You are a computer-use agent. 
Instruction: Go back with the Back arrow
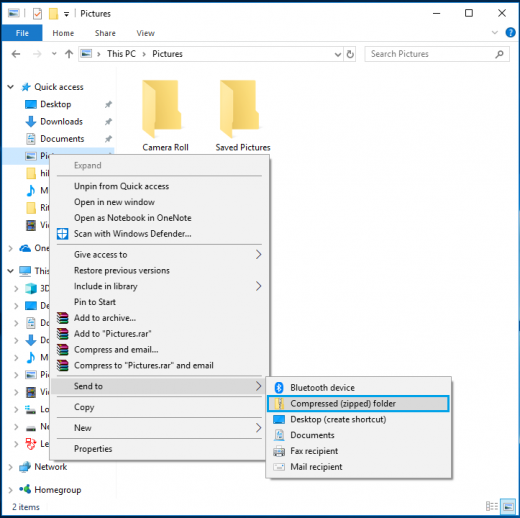[16, 54]
